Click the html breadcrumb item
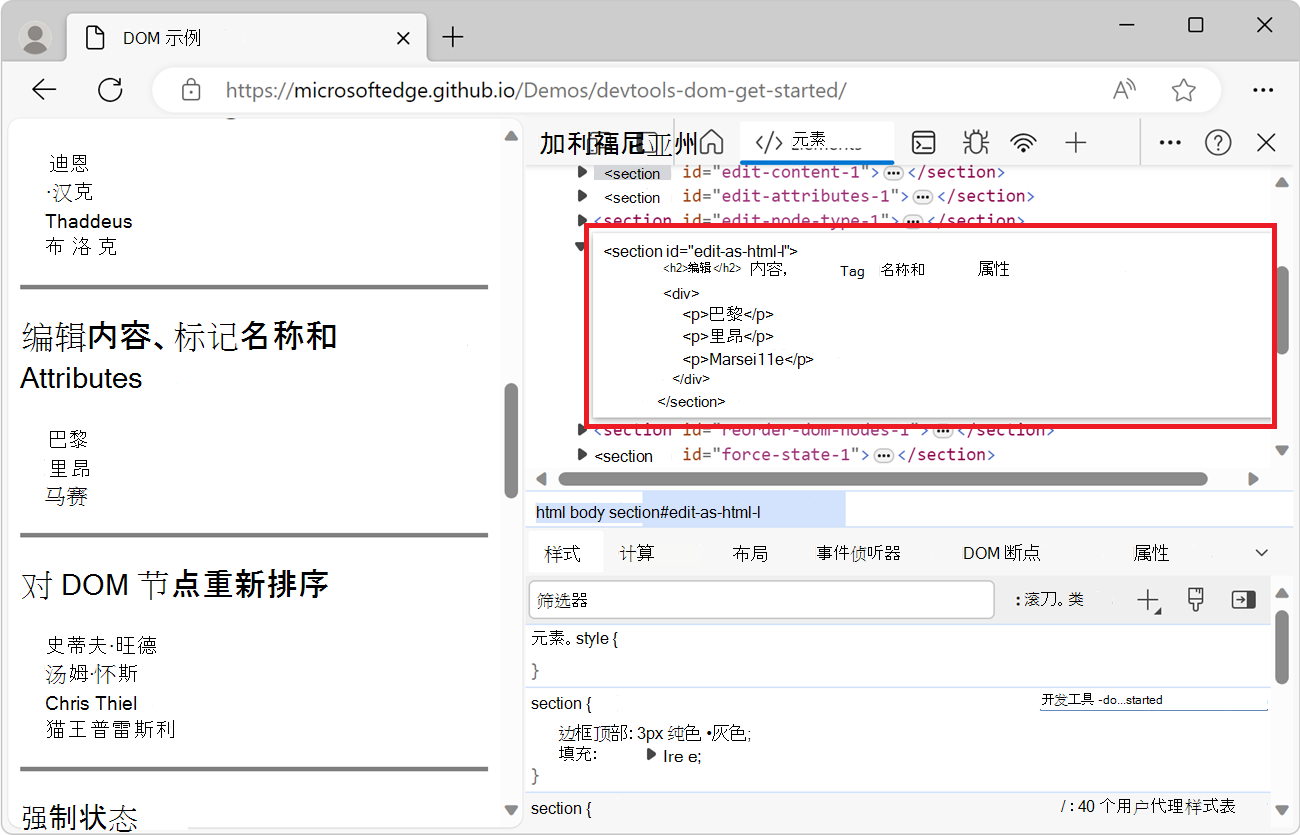The image size is (1300, 835). coord(550,512)
